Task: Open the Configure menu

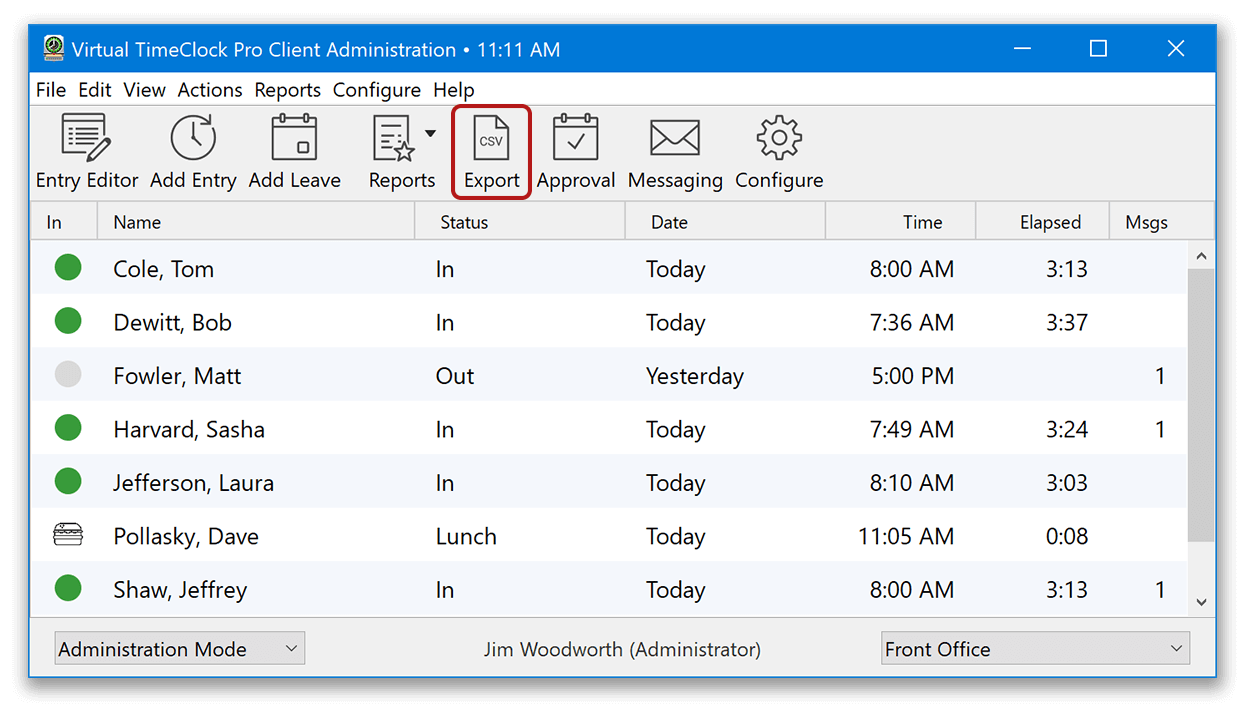Action: [377, 89]
